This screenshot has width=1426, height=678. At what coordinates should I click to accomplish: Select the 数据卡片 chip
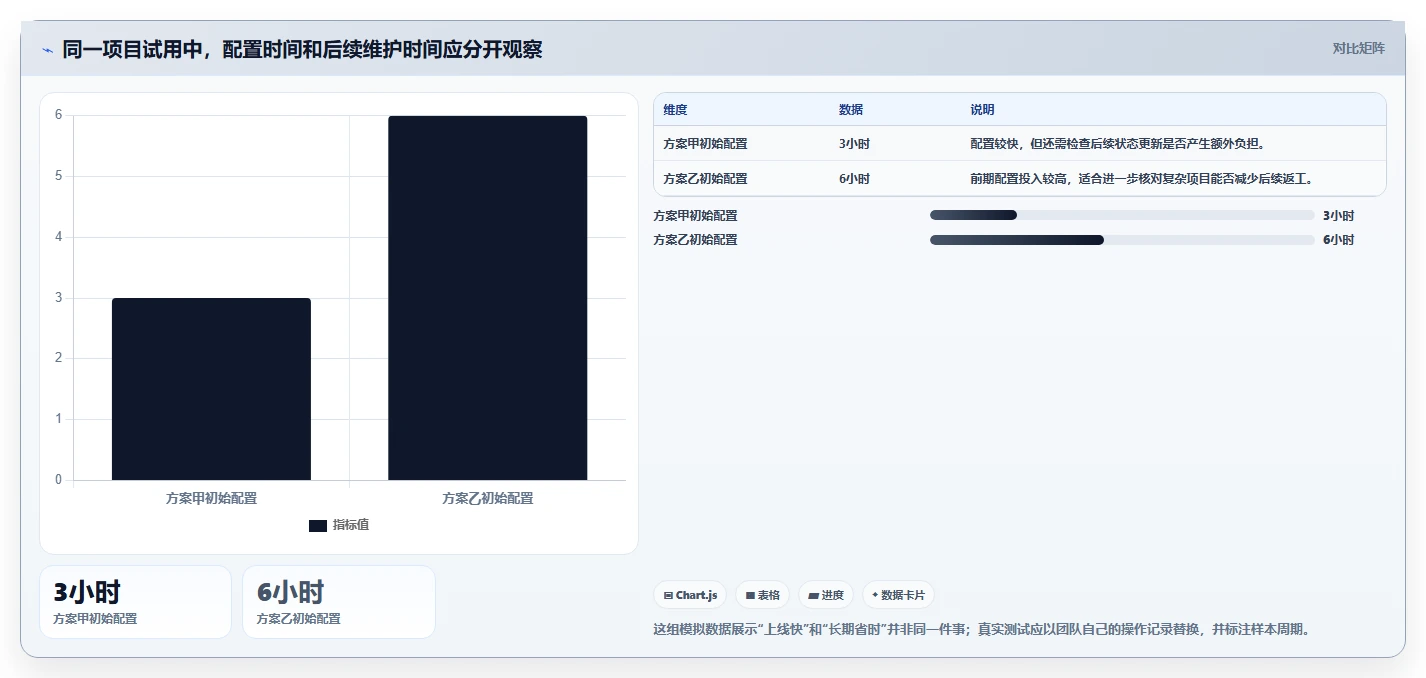898,595
